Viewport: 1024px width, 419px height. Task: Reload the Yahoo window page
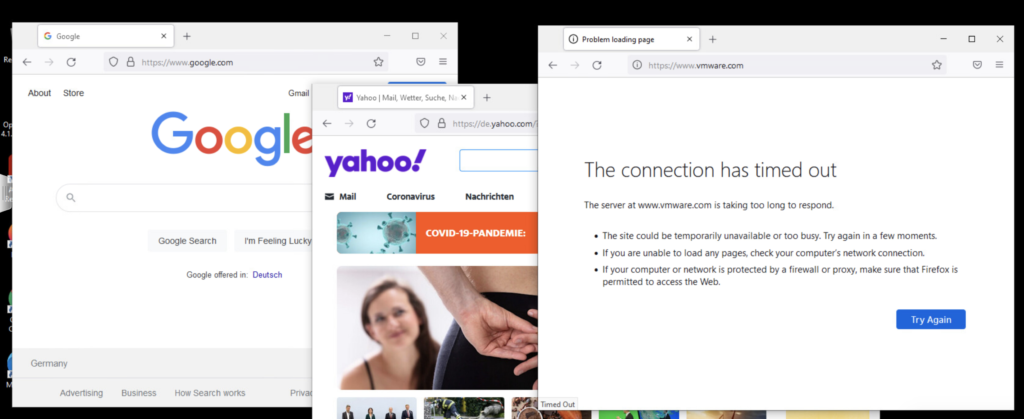click(371, 123)
